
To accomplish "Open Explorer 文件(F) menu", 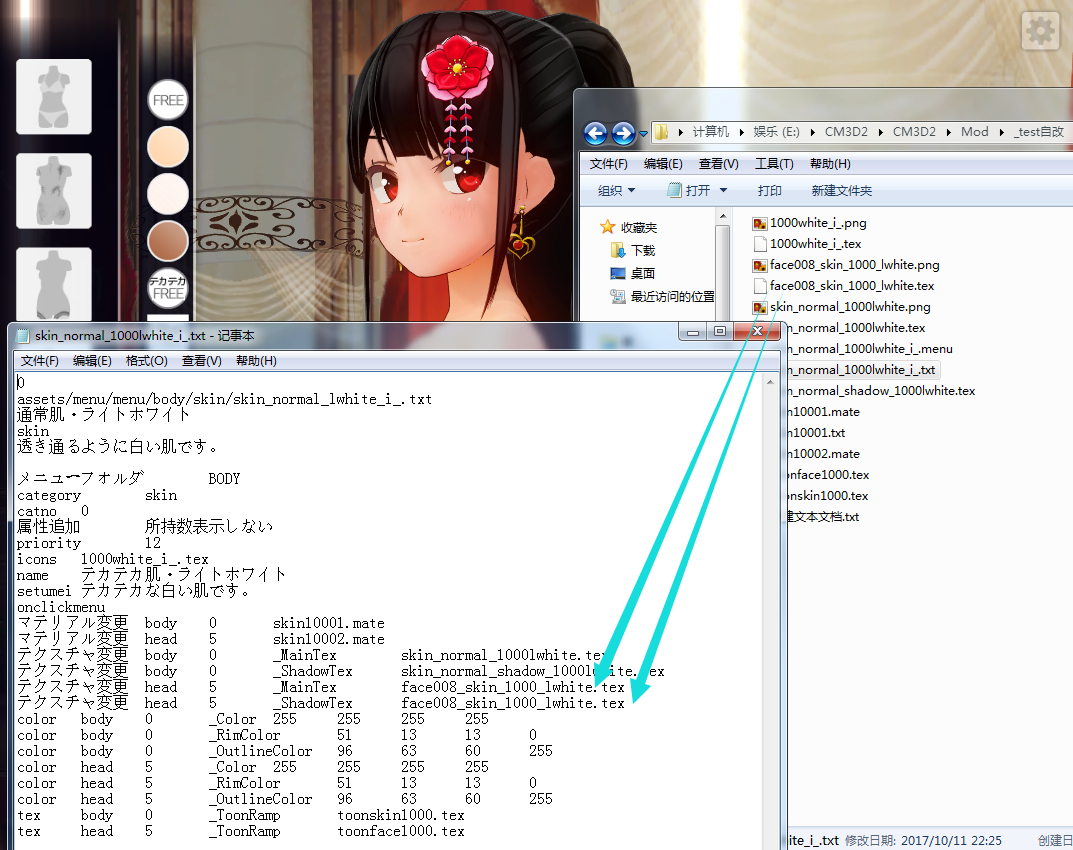I will pos(608,164).
